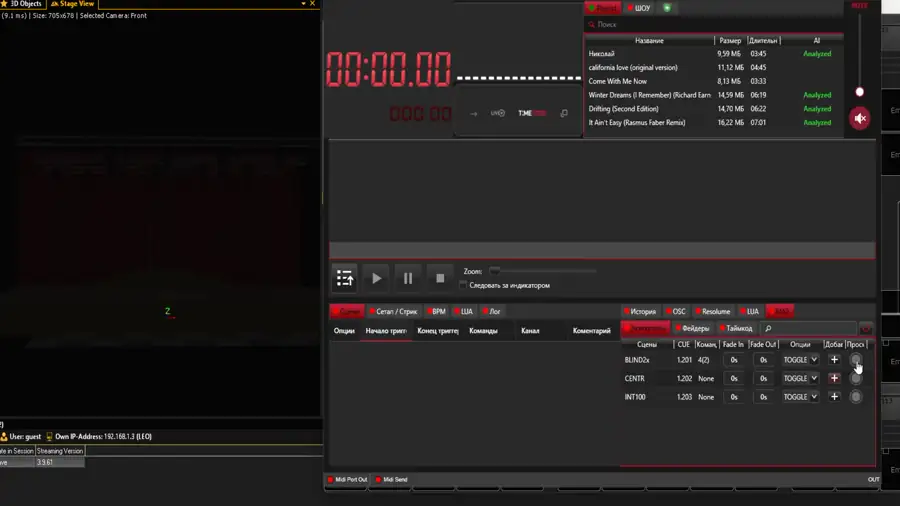Open the LUA tab beside BPM
The width and height of the screenshot is (900, 506).
pos(463,312)
